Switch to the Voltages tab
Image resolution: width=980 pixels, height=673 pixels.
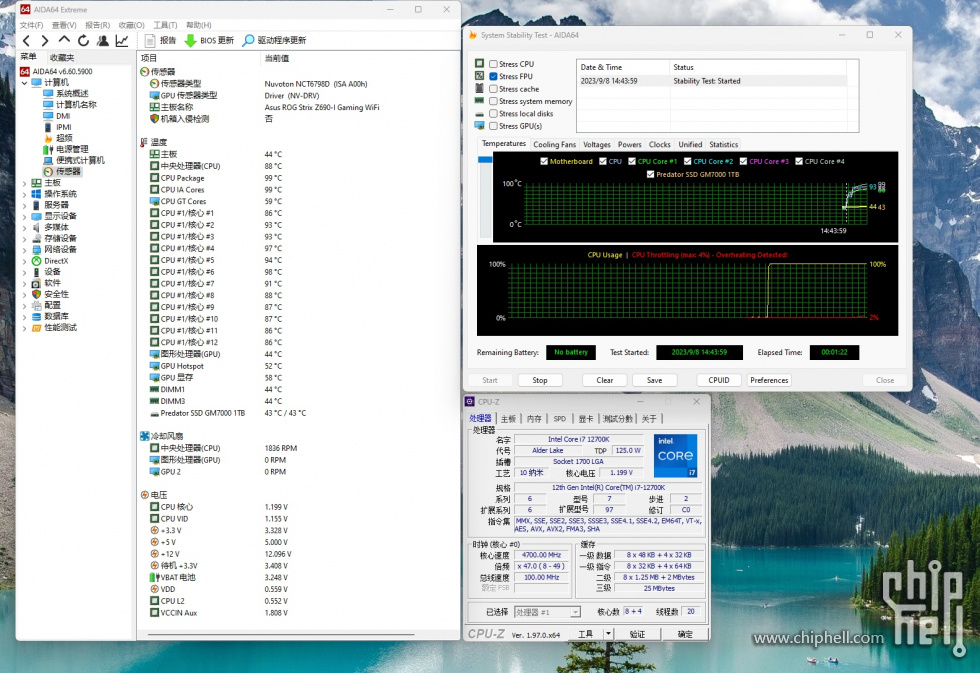point(597,144)
